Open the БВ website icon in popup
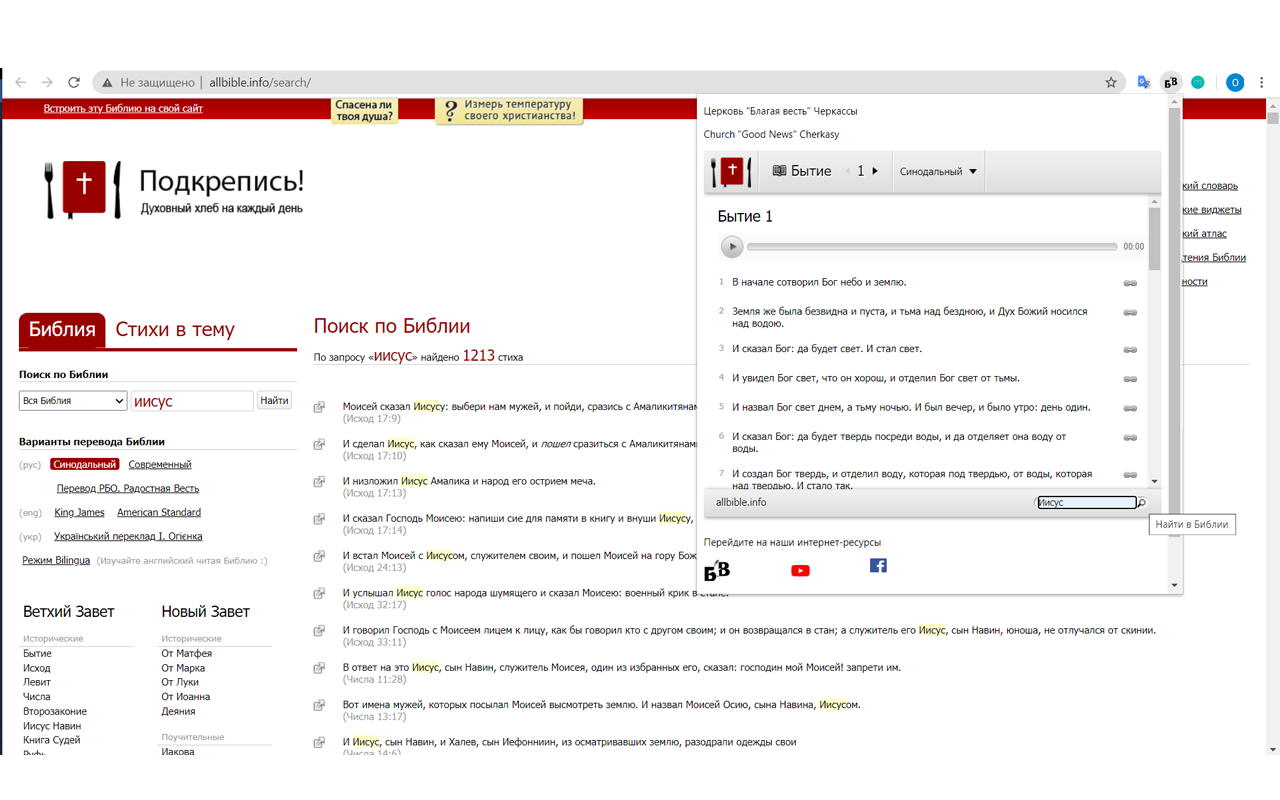The width and height of the screenshot is (1280, 800). pyautogui.click(x=717, y=570)
